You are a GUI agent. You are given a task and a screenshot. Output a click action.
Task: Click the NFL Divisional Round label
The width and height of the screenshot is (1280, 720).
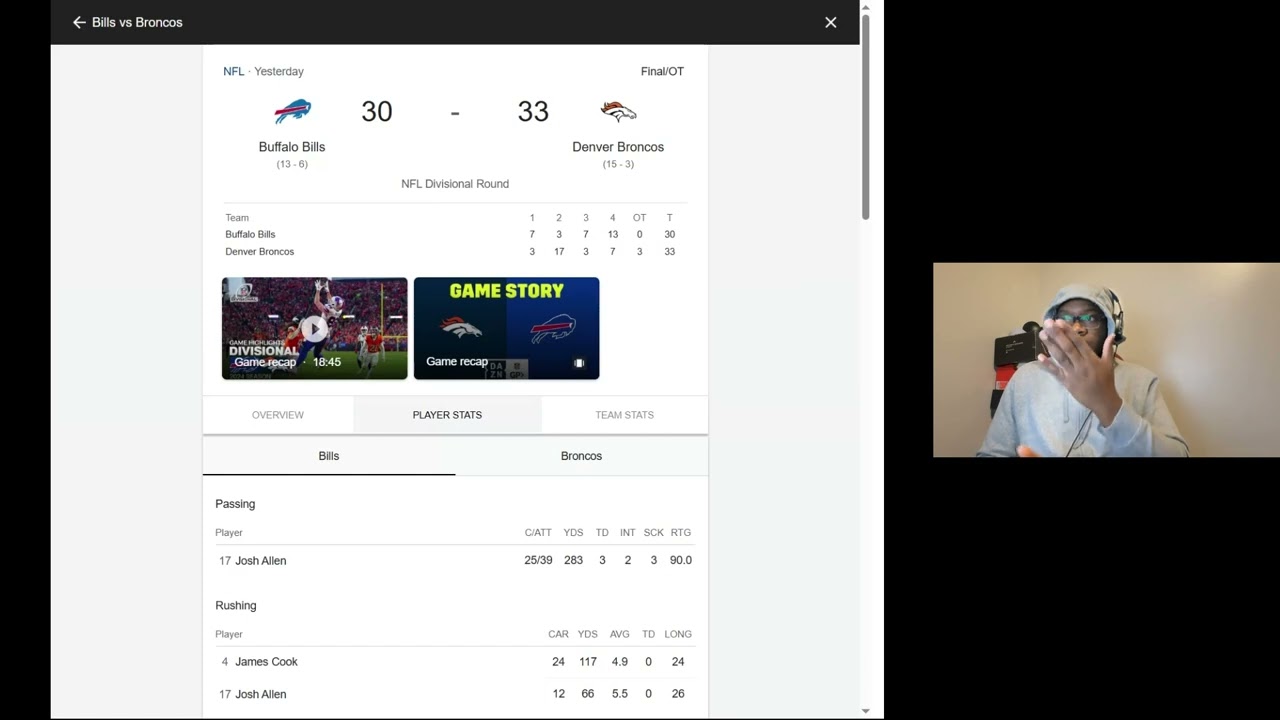click(455, 184)
